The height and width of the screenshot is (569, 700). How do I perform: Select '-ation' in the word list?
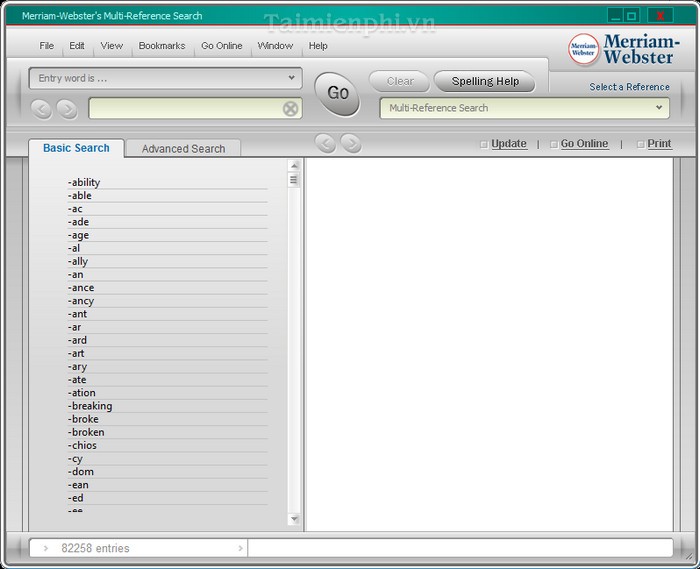coord(82,393)
